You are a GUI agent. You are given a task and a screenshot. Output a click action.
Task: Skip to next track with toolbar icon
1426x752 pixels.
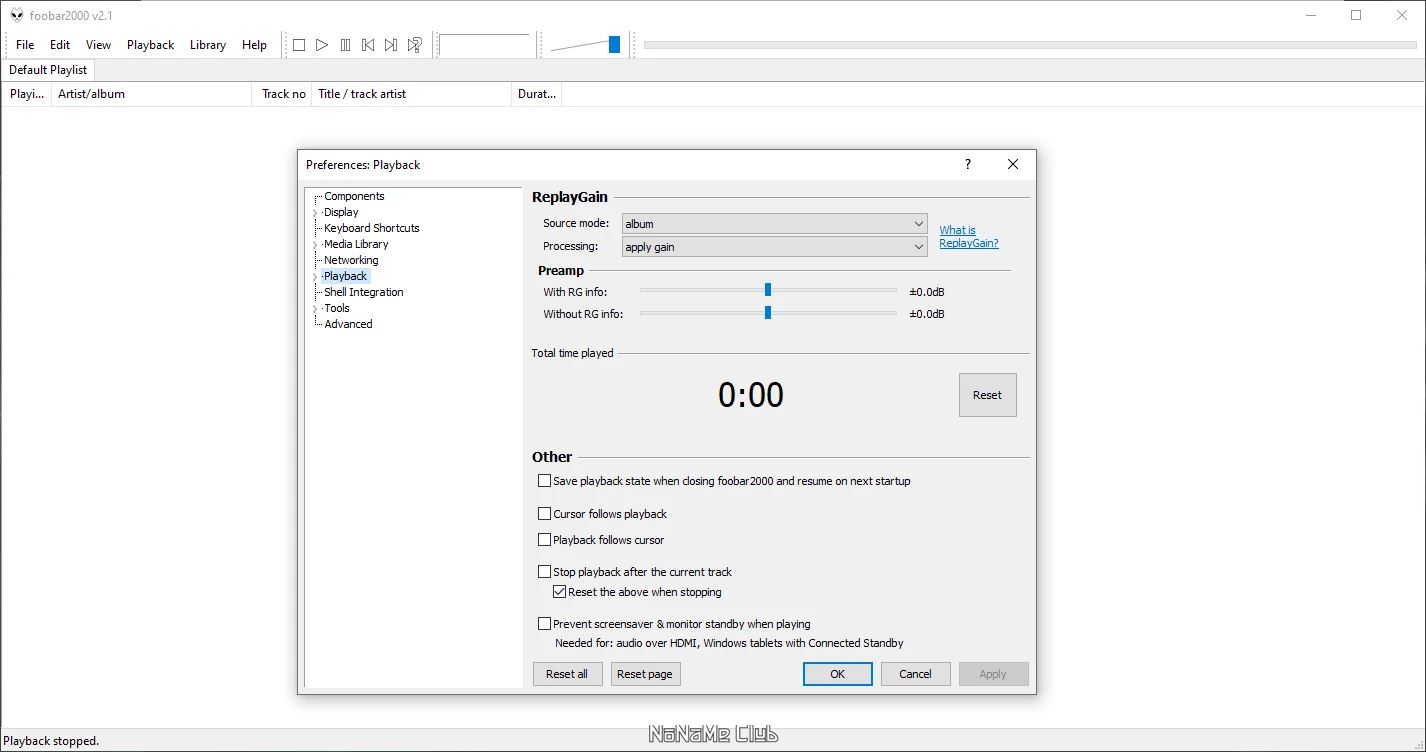pyautogui.click(x=391, y=45)
